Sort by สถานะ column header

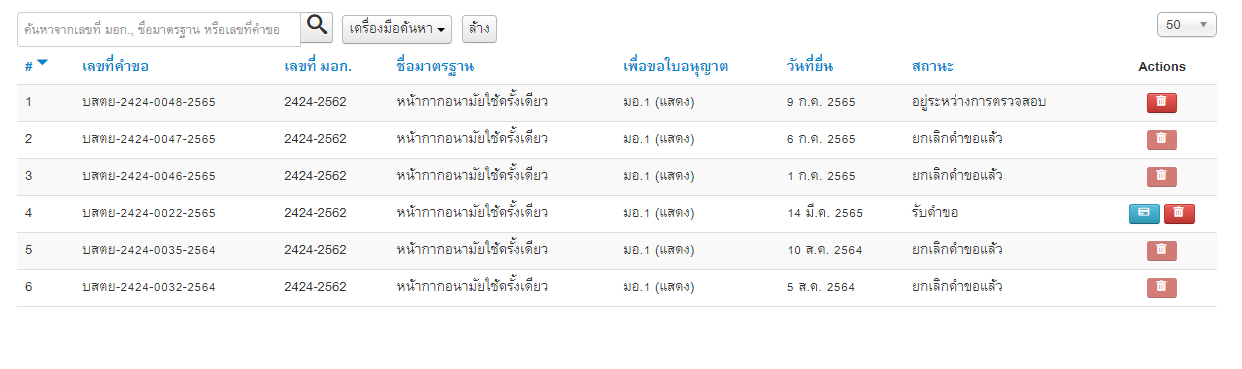pos(932,67)
